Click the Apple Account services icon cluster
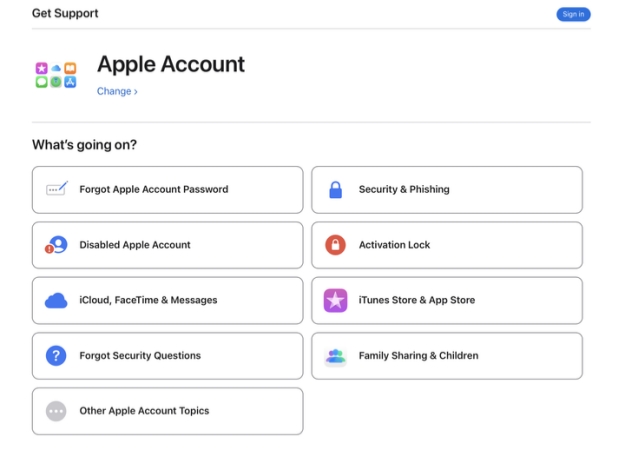 [x=56, y=75]
